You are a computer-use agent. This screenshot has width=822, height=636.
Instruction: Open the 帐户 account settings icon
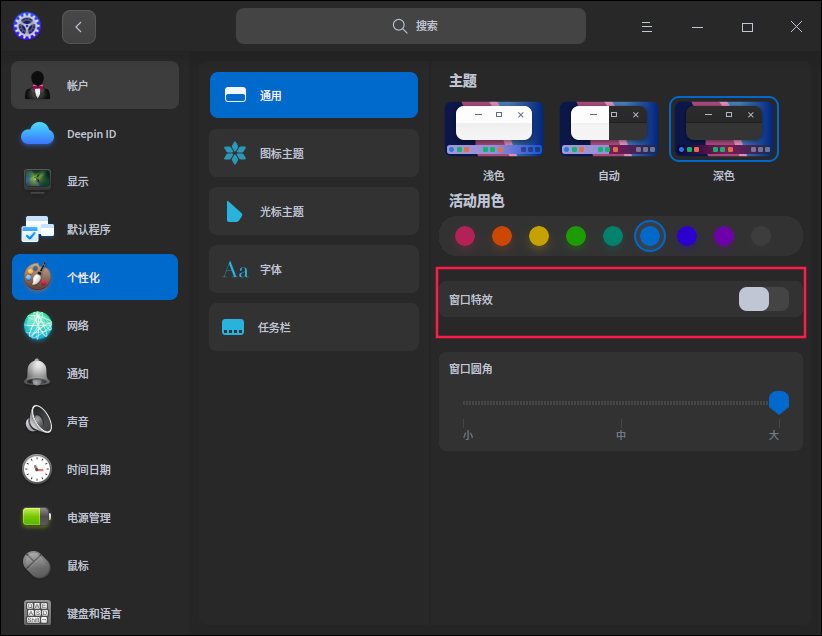coord(37,86)
